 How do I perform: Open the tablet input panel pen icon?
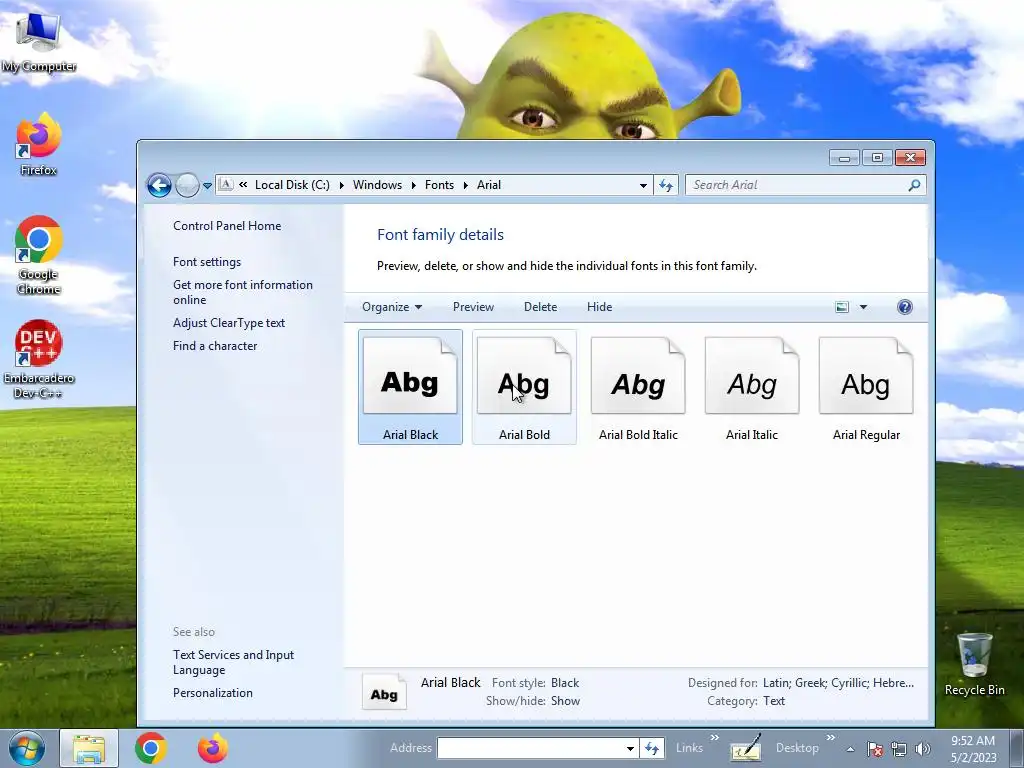(x=746, y=748)
